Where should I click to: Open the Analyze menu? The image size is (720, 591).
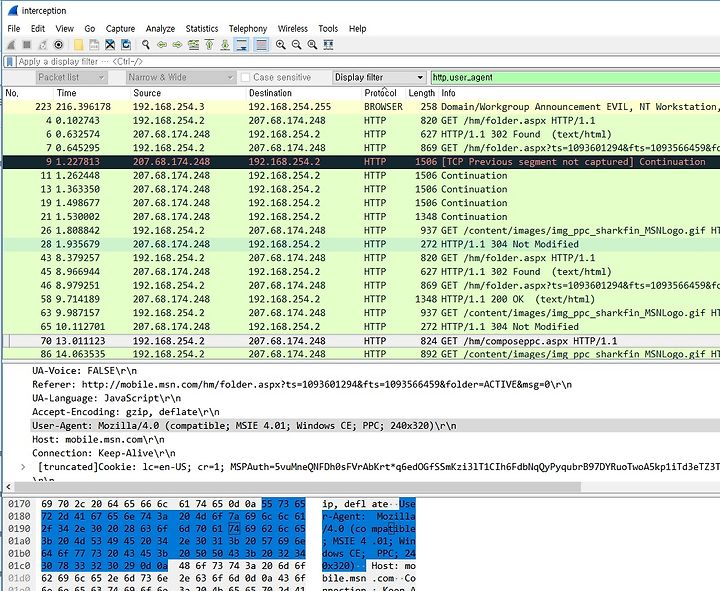coord(160,28)
